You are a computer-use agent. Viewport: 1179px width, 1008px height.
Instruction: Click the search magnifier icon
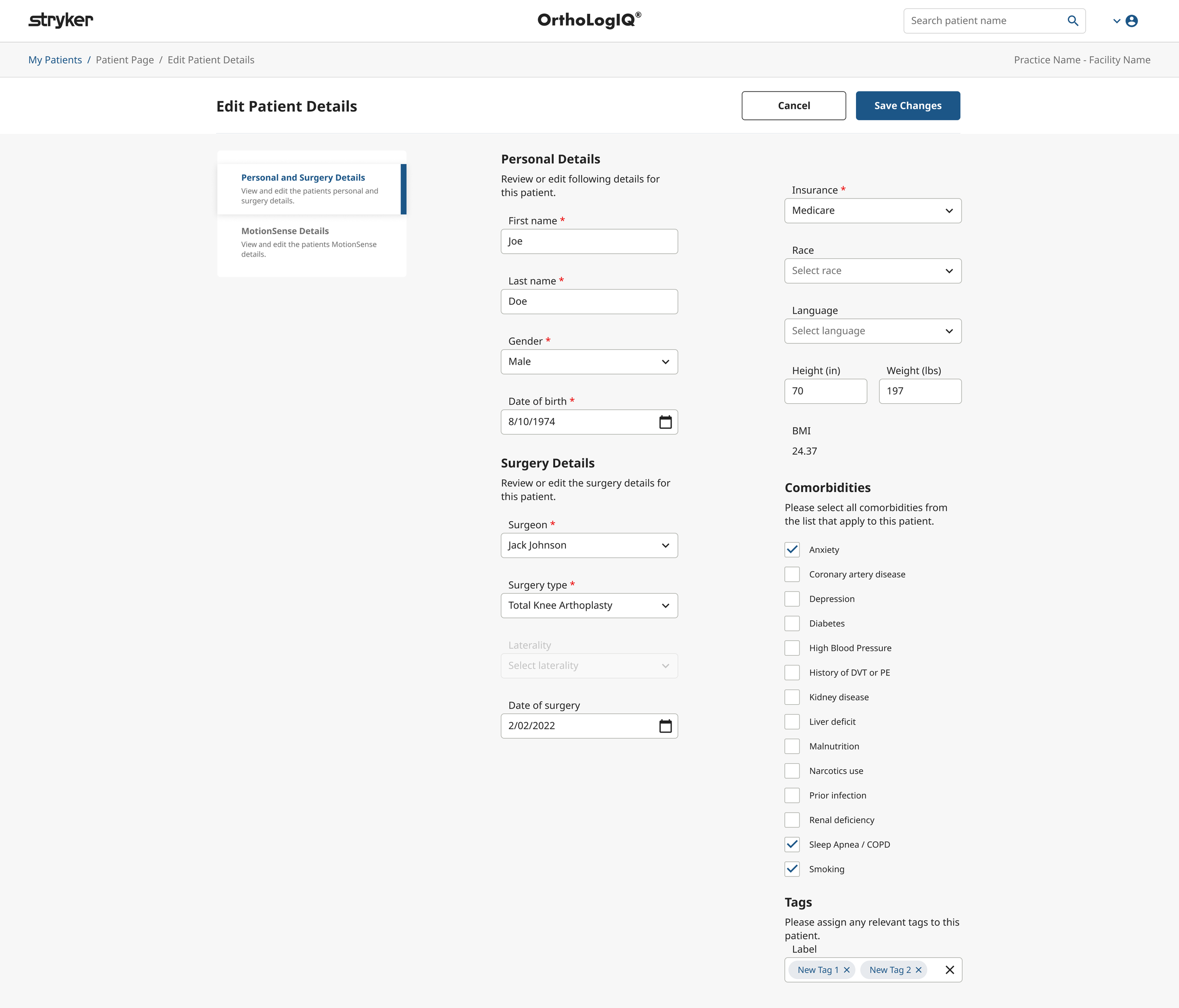coord(1072,20)
